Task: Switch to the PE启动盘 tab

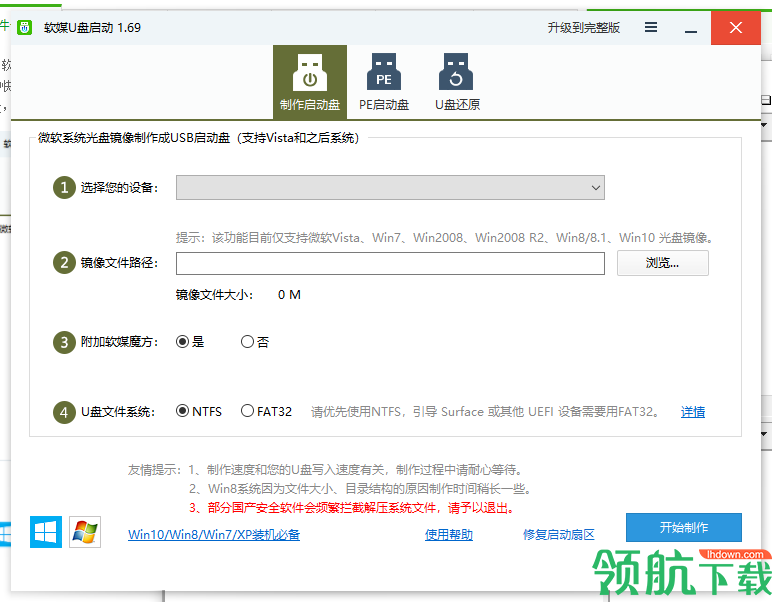Action: 384,82
